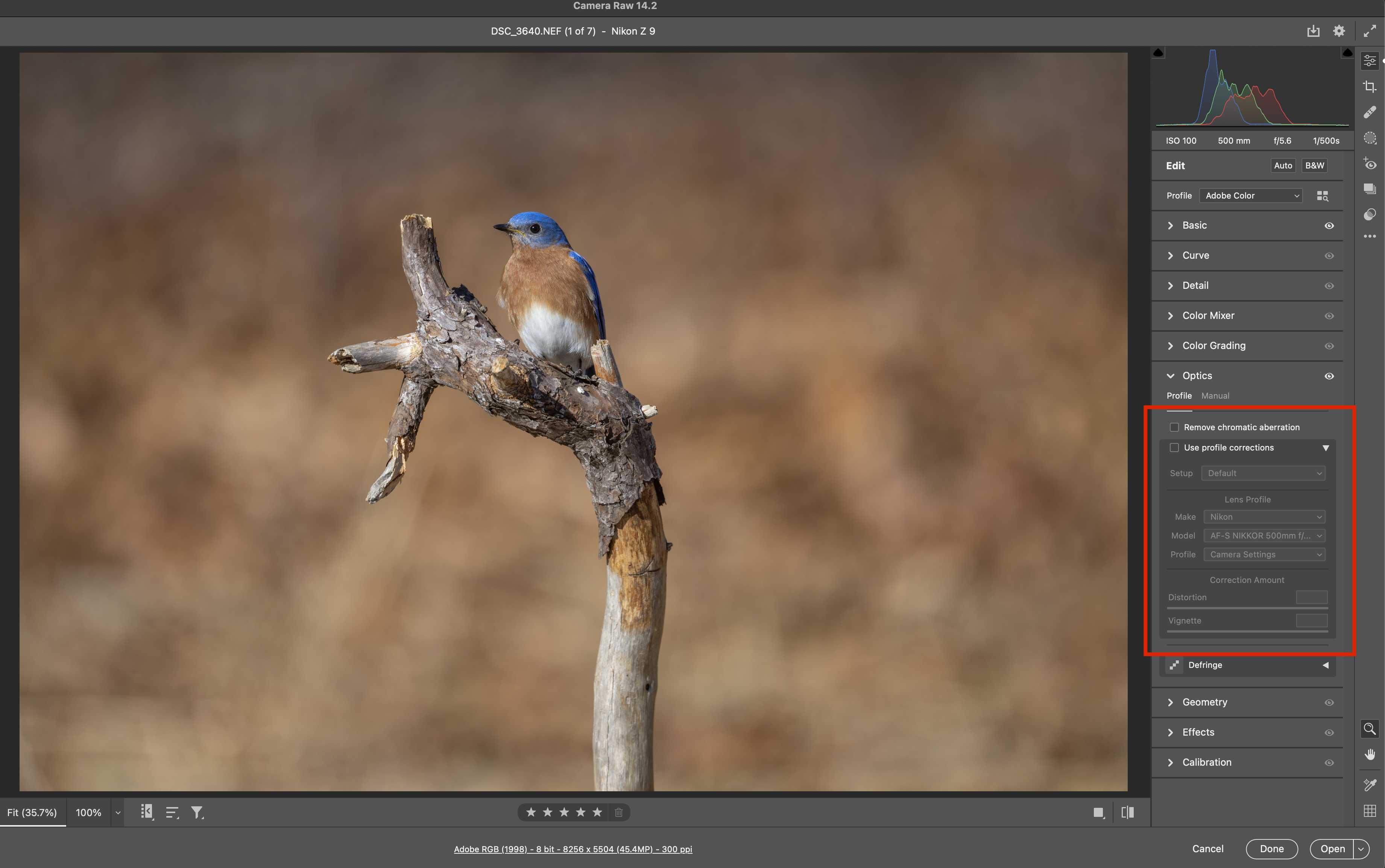Check Use profile corrections
This screenshot has height=868, width=1385.
1174,448
